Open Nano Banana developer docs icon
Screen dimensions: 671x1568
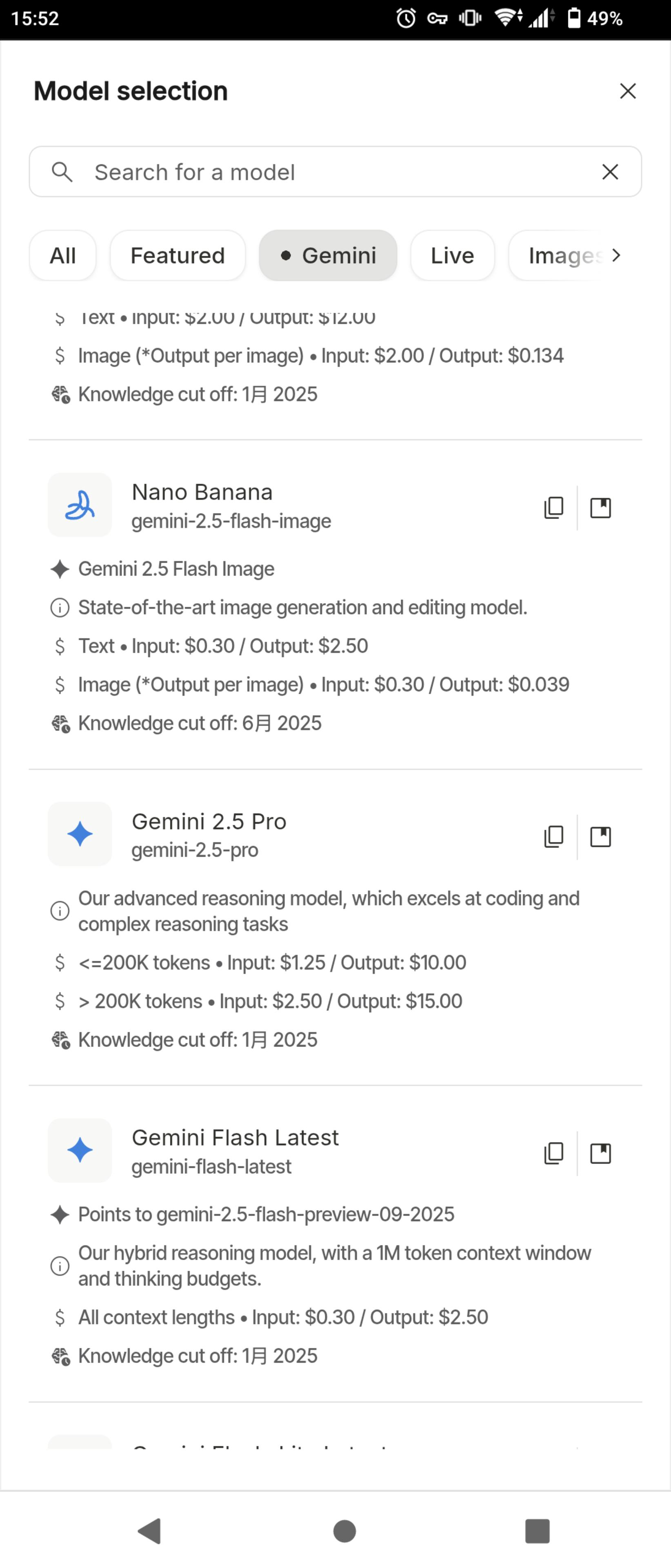[x=600, y=508]
